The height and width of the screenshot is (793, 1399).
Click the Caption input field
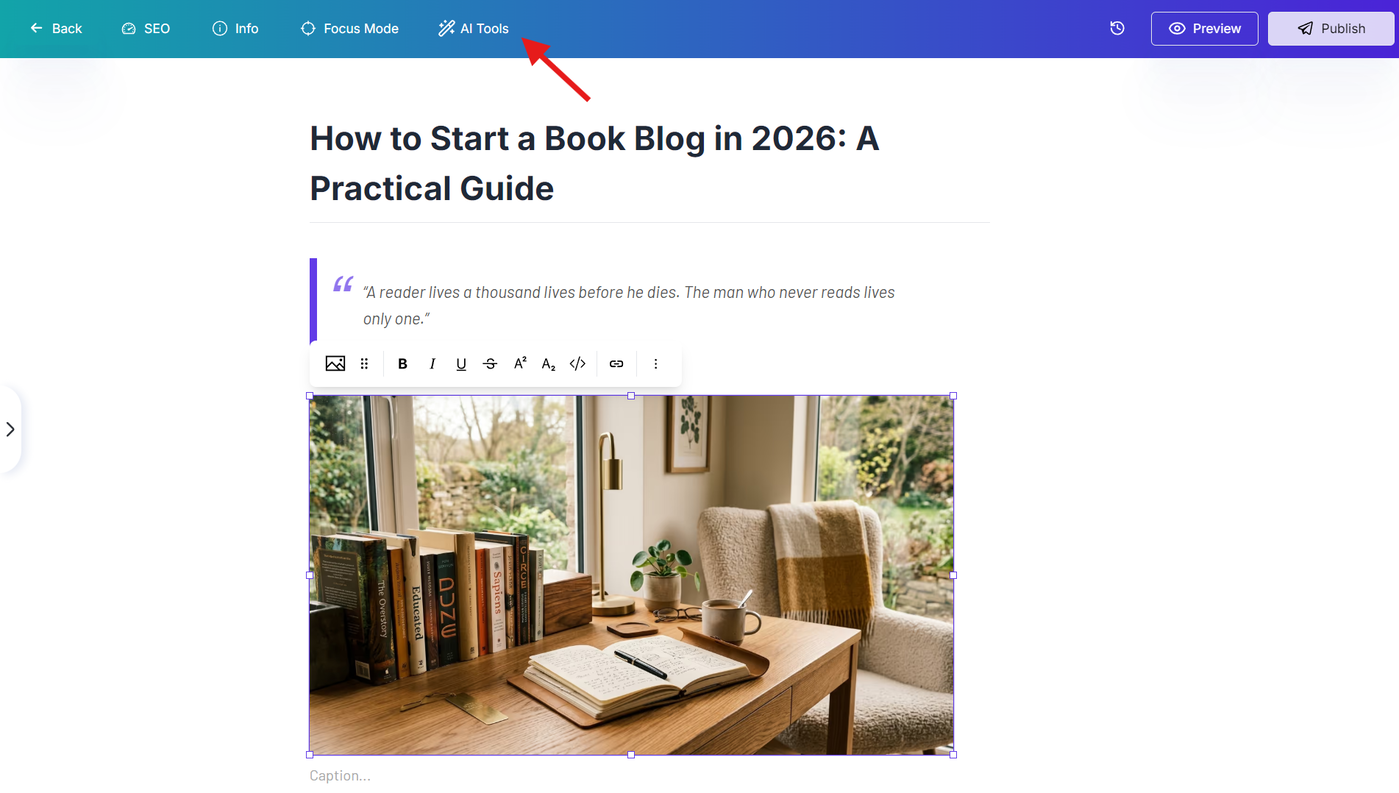[631, 776]
